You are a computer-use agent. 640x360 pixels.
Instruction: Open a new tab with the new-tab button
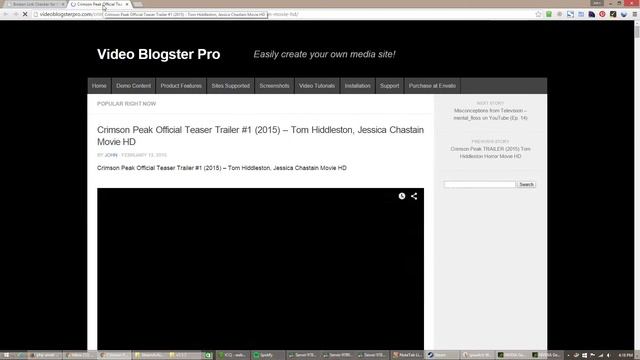[138, 4]
